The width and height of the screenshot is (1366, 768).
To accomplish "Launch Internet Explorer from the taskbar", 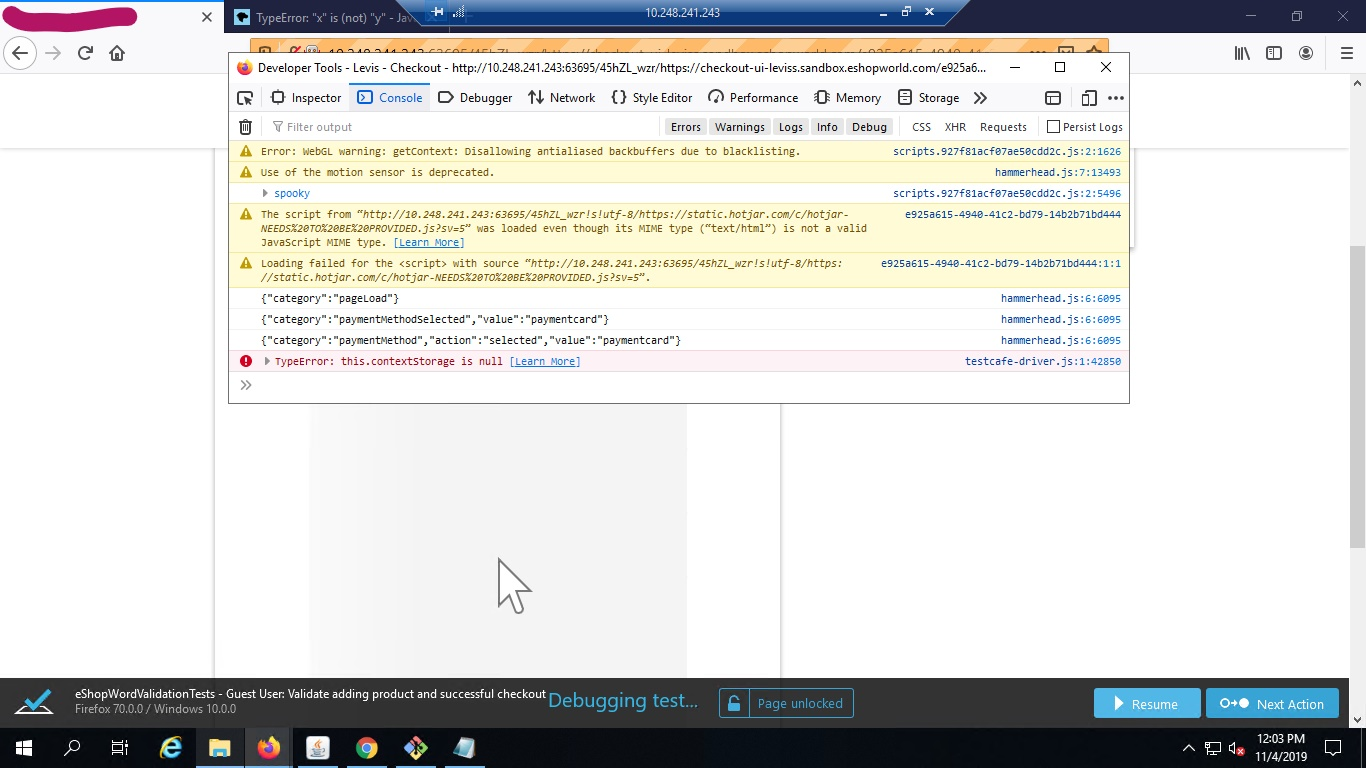I will point(171,748).
